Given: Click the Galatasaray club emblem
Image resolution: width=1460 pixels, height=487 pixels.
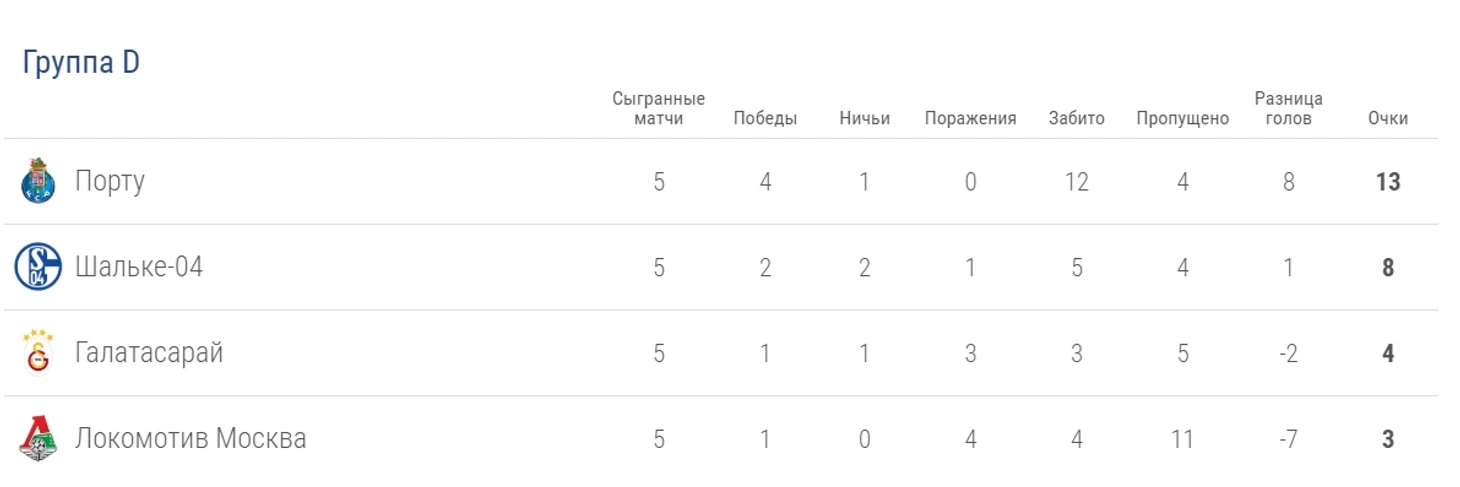Looking at the screenshot, I should click(x=38, y=353).
